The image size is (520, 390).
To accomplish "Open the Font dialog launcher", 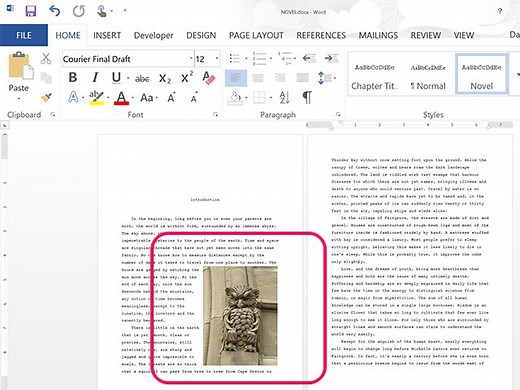I will click(215, 114).
